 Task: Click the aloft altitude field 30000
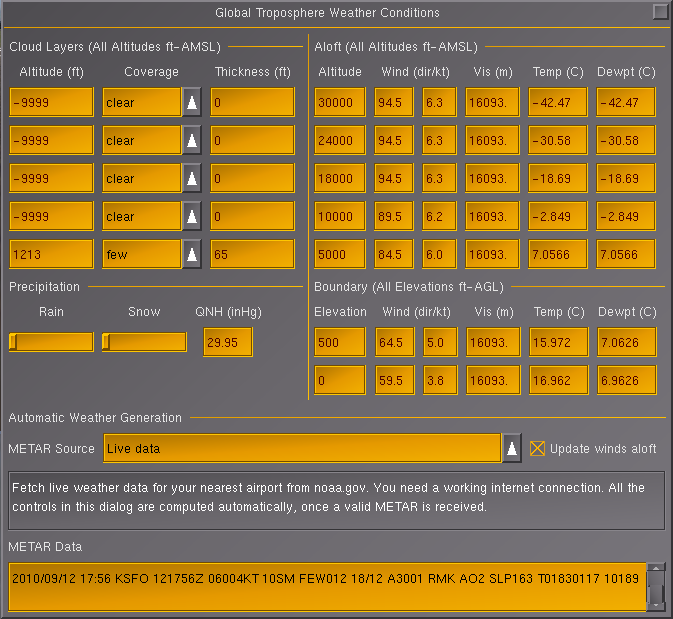click(x=340, y=102)
